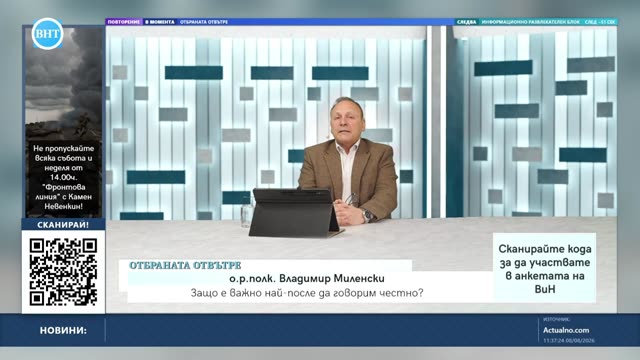Image resolution: width=640 pixels, height=360 pixels.
Task: Click the black tablet on the desk
Action: [x=295, y=213]
